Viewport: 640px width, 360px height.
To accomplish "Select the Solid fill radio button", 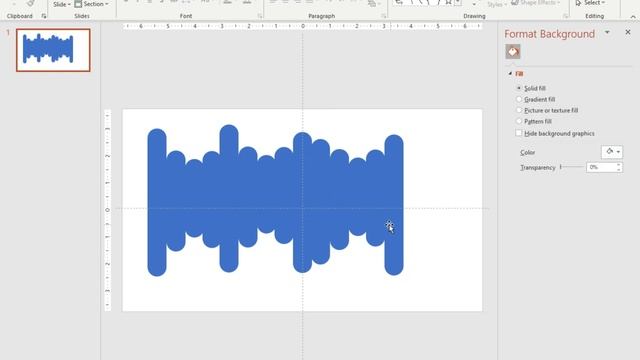I will click(519, 88).
